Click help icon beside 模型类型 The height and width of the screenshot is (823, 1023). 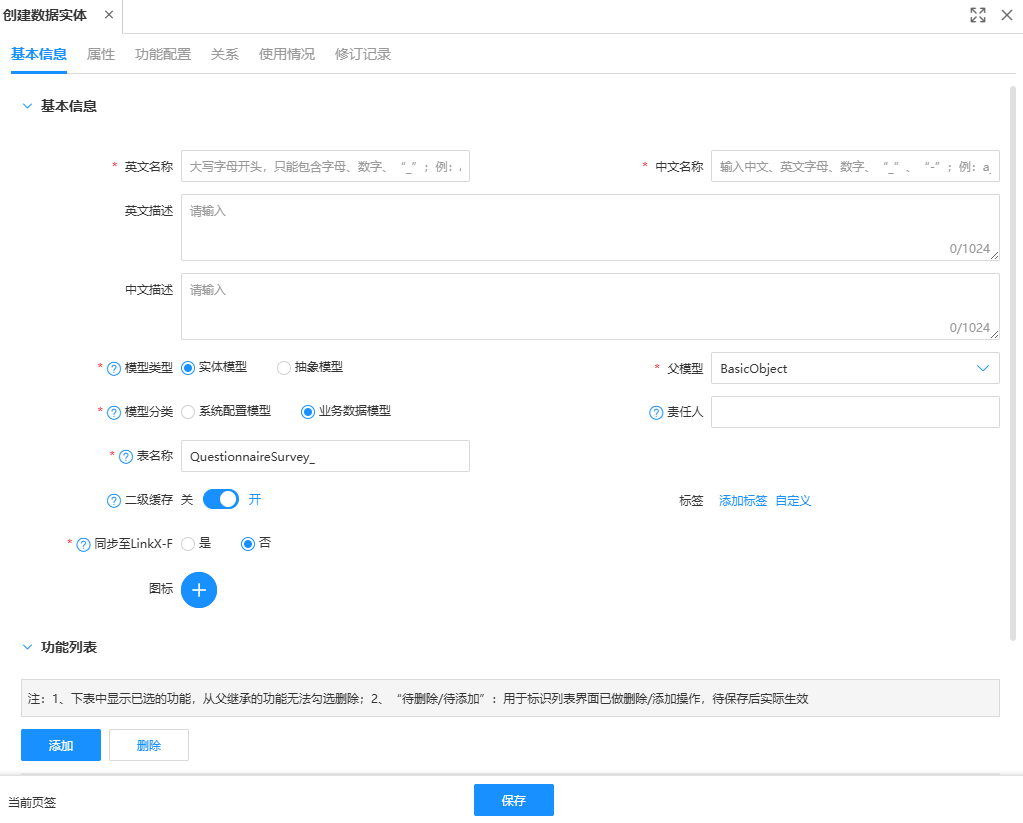[x=114, y=368]
